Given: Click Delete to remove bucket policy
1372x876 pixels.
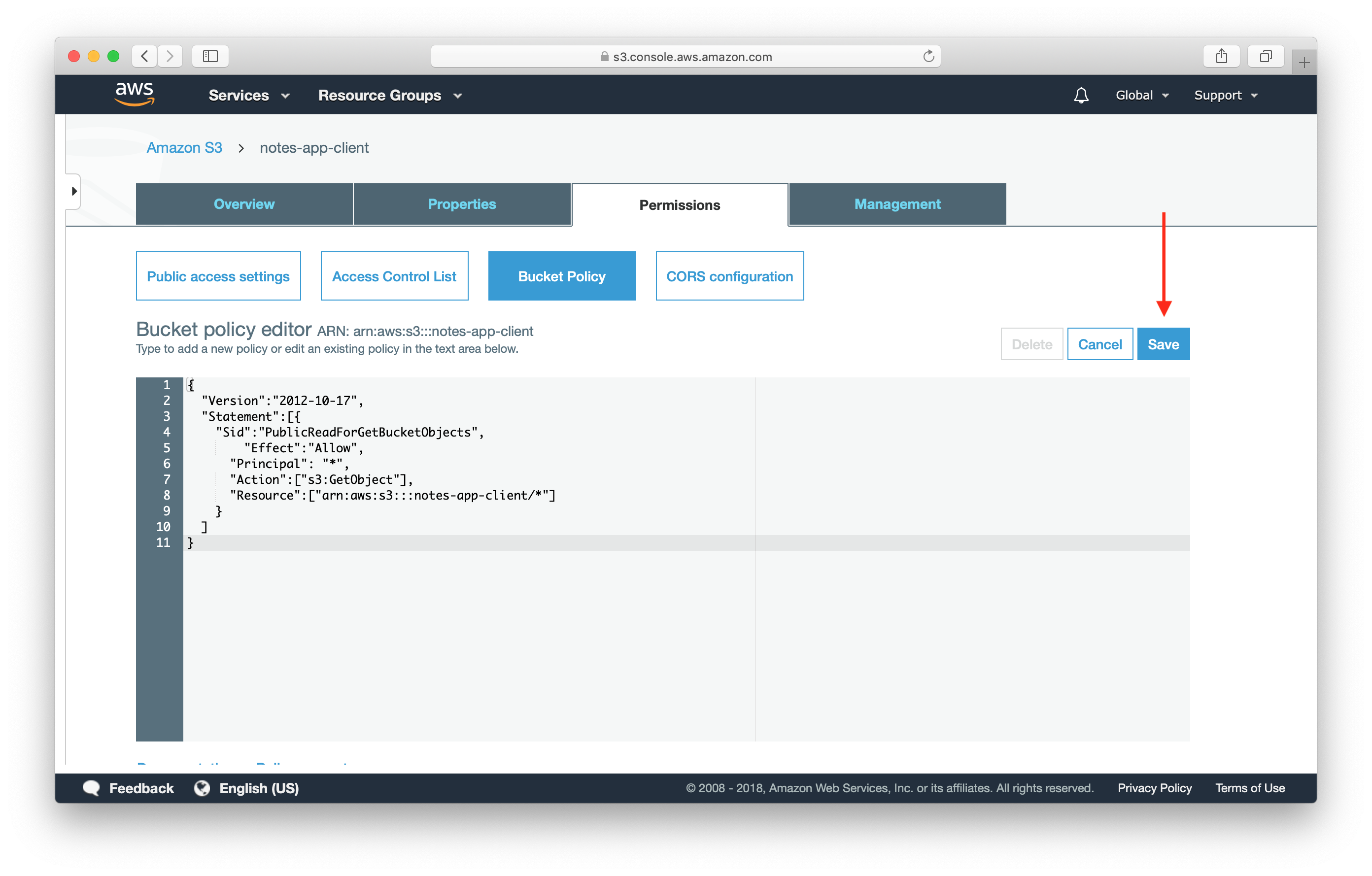Looking at the screenshot, I should pyautogui.click(x=1033, y=344).
